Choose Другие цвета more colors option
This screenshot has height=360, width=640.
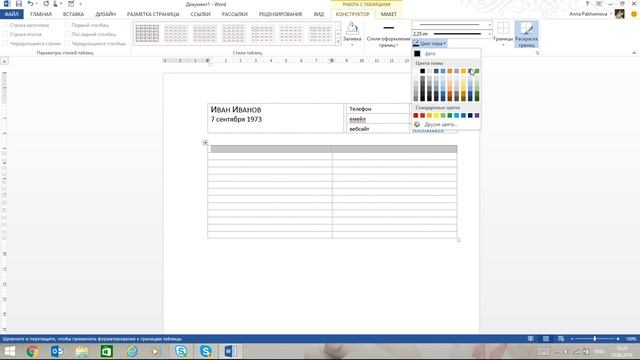(446, 124)
